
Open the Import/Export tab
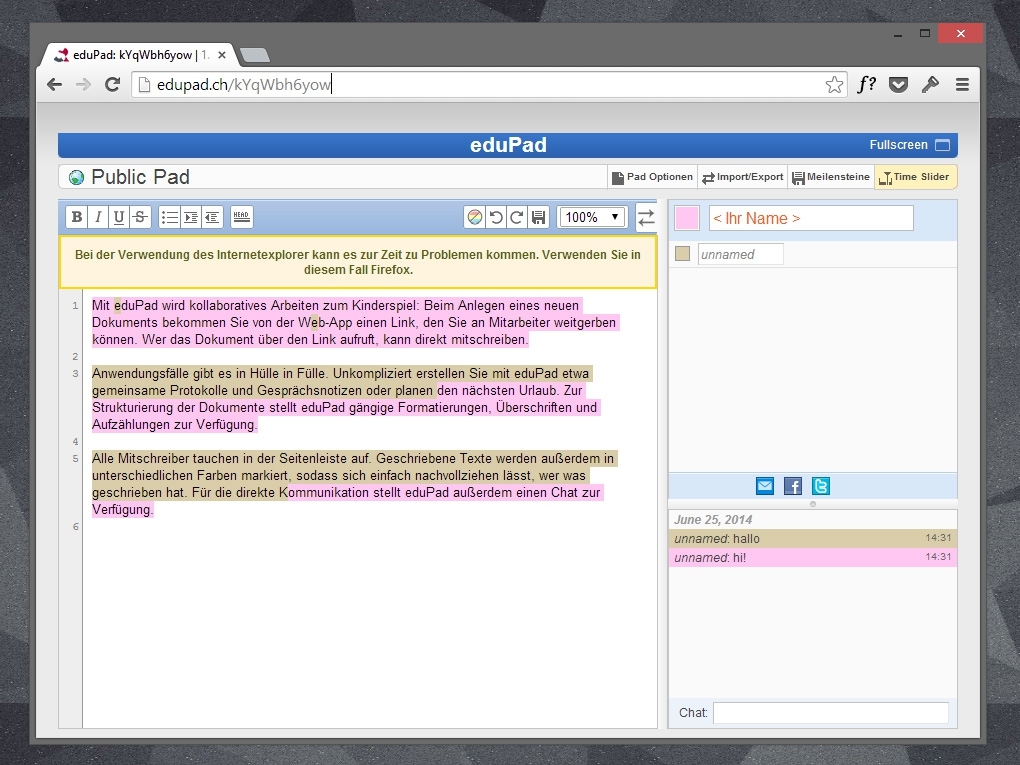point(742,177)
